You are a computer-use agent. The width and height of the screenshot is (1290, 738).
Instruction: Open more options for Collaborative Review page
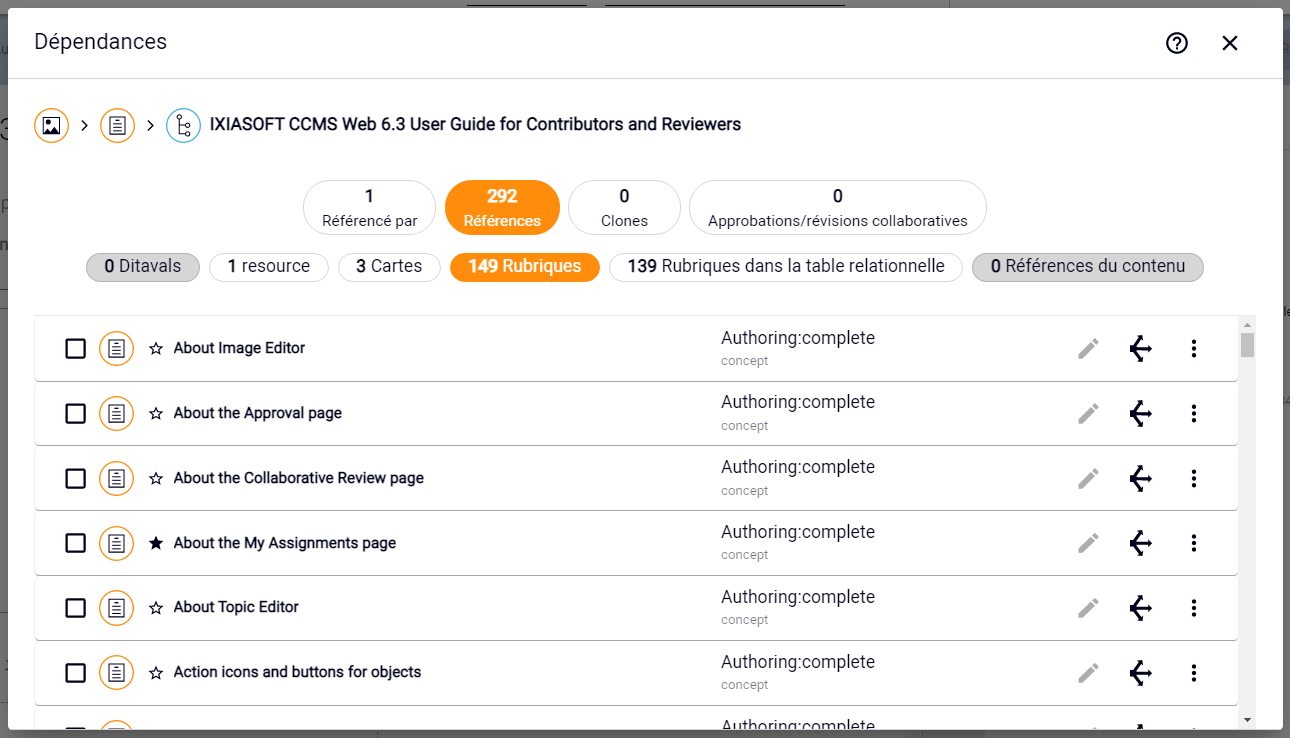click(x=1193, y=478)
